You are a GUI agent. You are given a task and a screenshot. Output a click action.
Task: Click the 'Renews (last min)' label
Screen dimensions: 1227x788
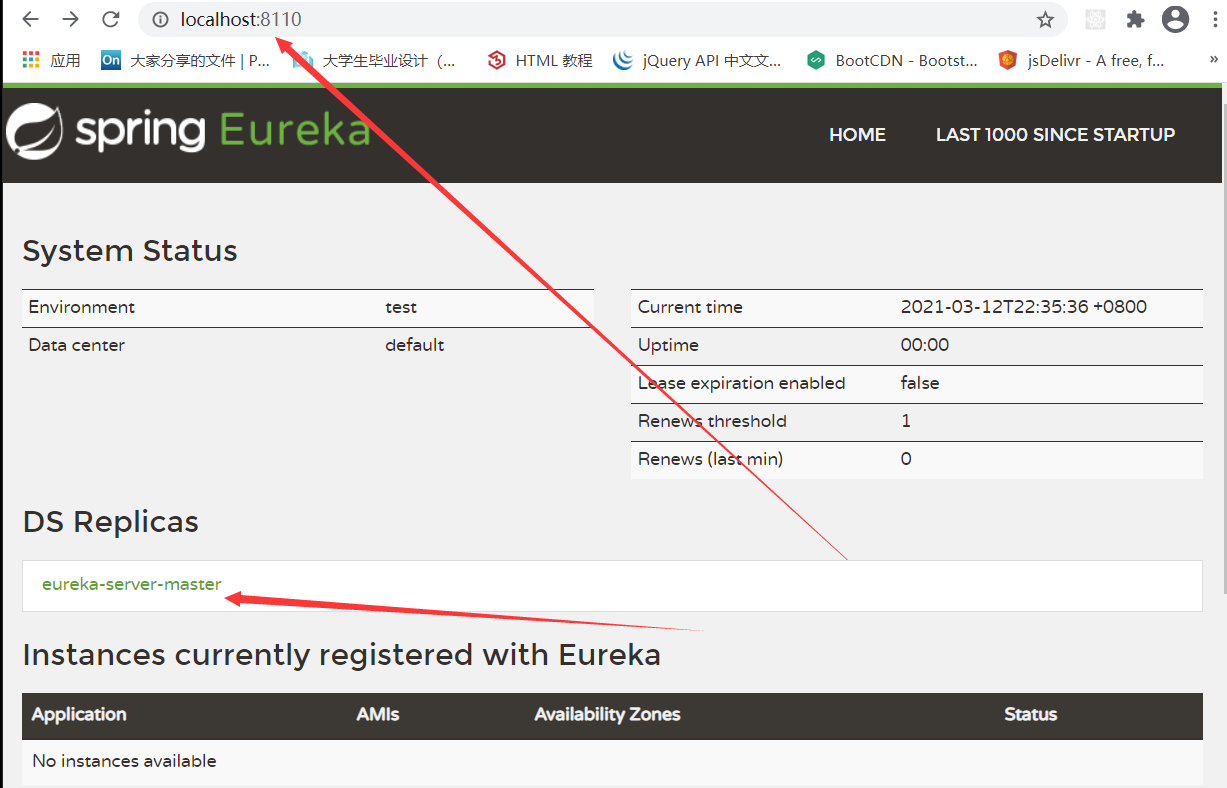pyautogui.click(x=710, y=459)
